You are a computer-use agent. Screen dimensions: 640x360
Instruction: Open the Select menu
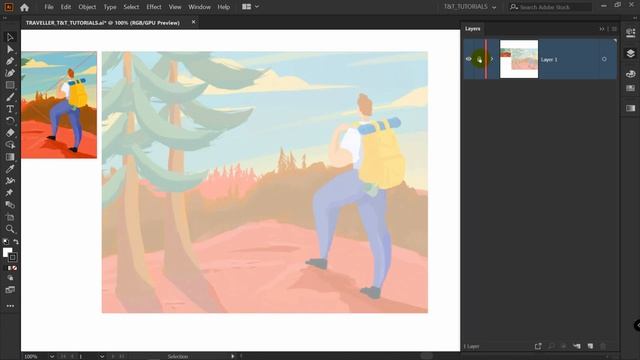click(131, 7)
